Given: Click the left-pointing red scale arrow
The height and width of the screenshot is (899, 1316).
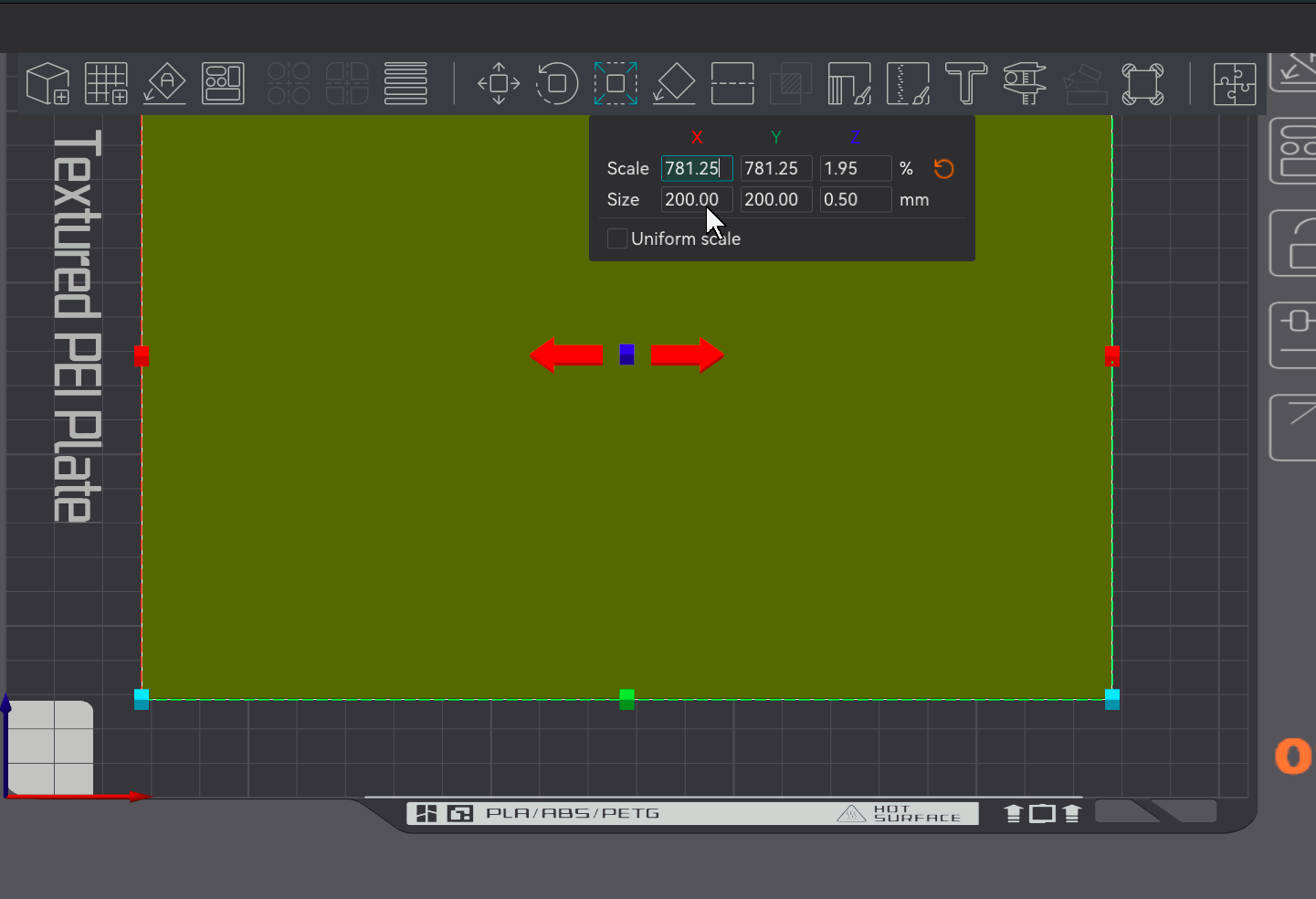Looking at the screenshot, I should [x=566, y=354].
